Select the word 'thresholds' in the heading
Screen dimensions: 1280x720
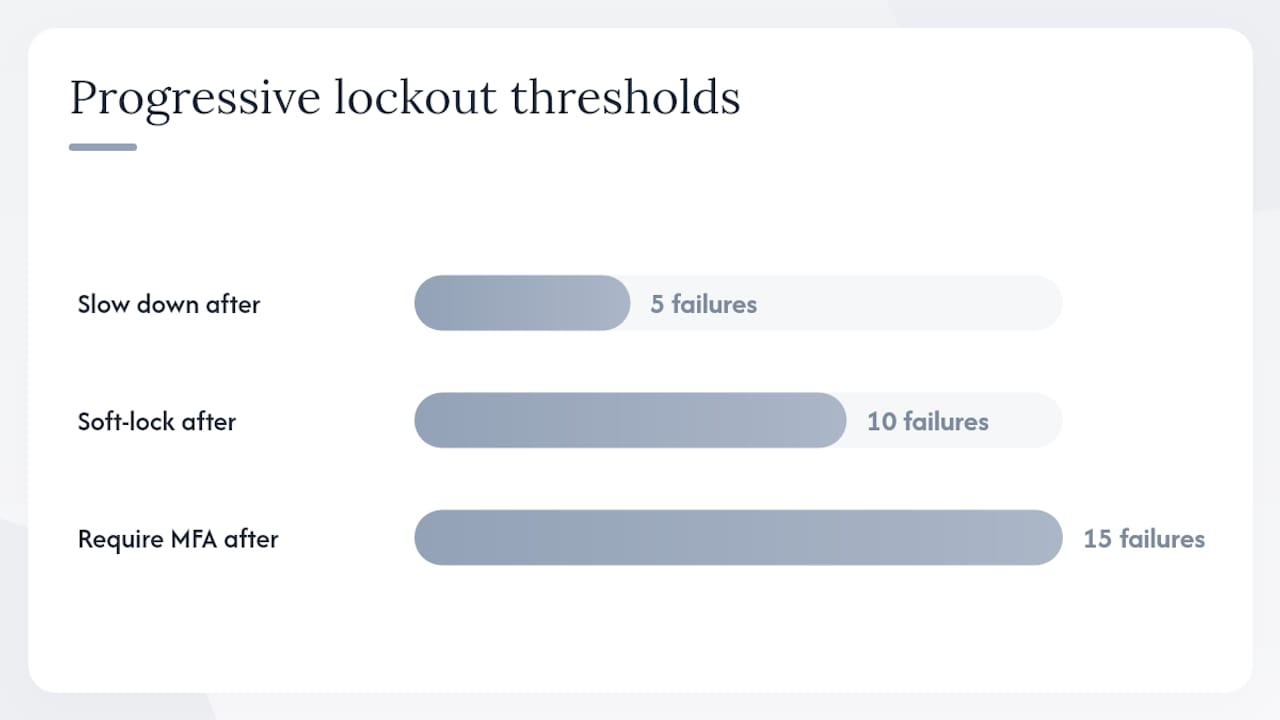tap(626, 97)
